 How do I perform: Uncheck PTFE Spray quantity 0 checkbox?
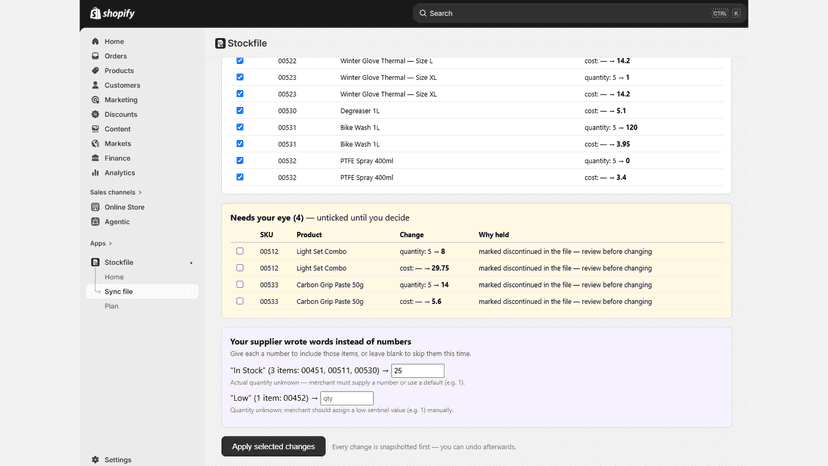coord(240,160)
